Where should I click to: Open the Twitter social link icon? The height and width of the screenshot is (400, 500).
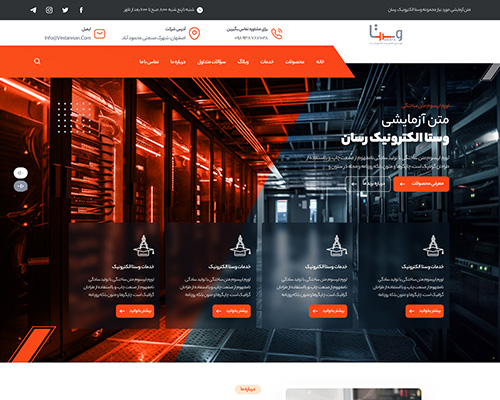65,10
